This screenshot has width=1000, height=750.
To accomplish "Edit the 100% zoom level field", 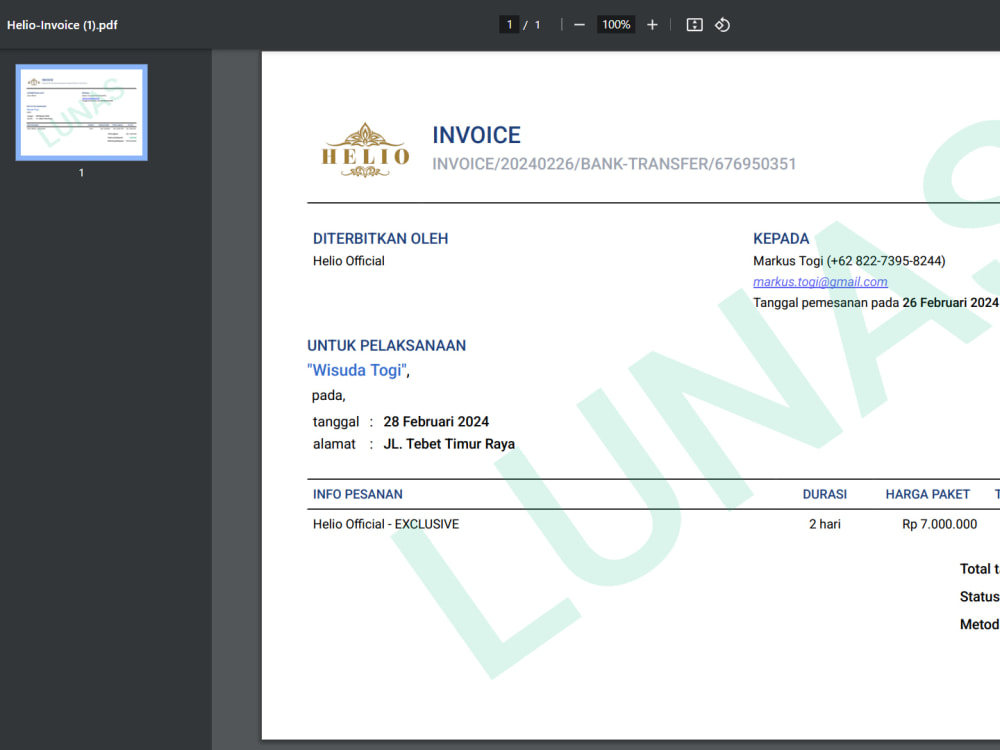I will click(x=616, y=25).
